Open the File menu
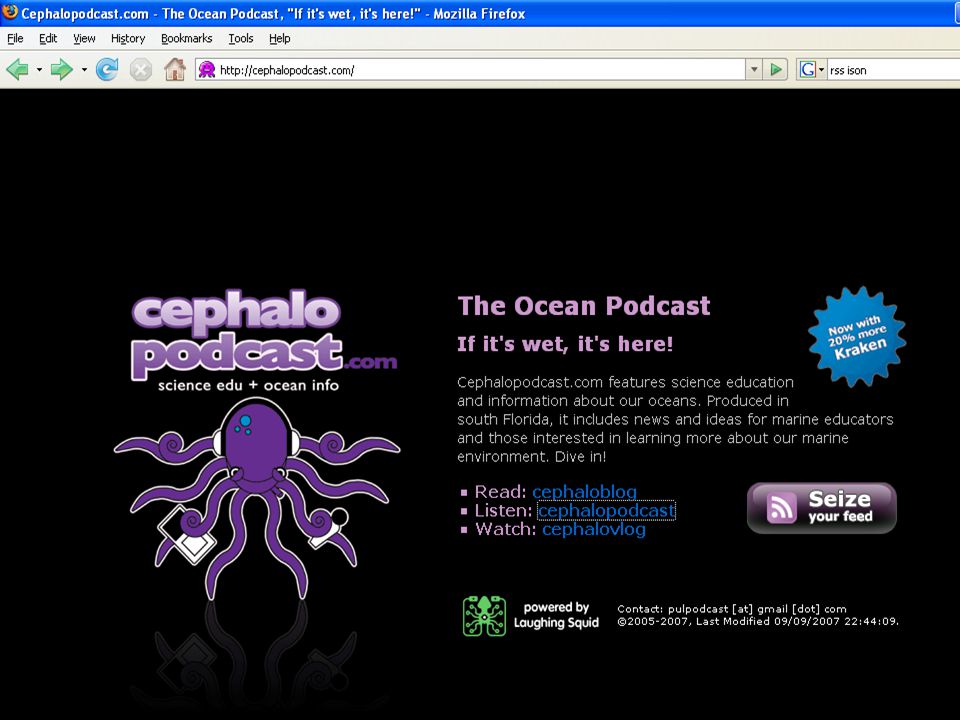 click(15, 39)
